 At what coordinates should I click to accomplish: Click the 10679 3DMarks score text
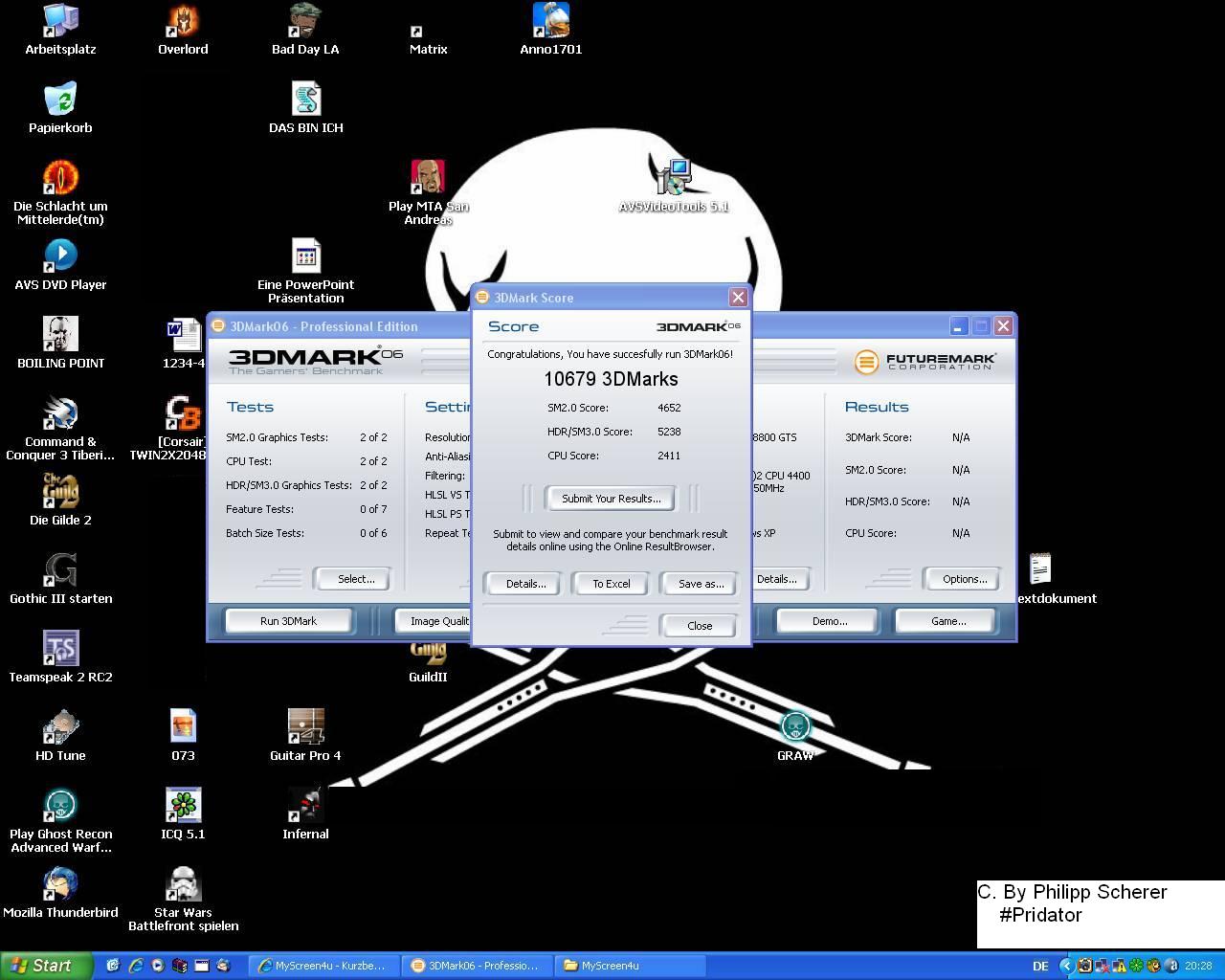611,379
